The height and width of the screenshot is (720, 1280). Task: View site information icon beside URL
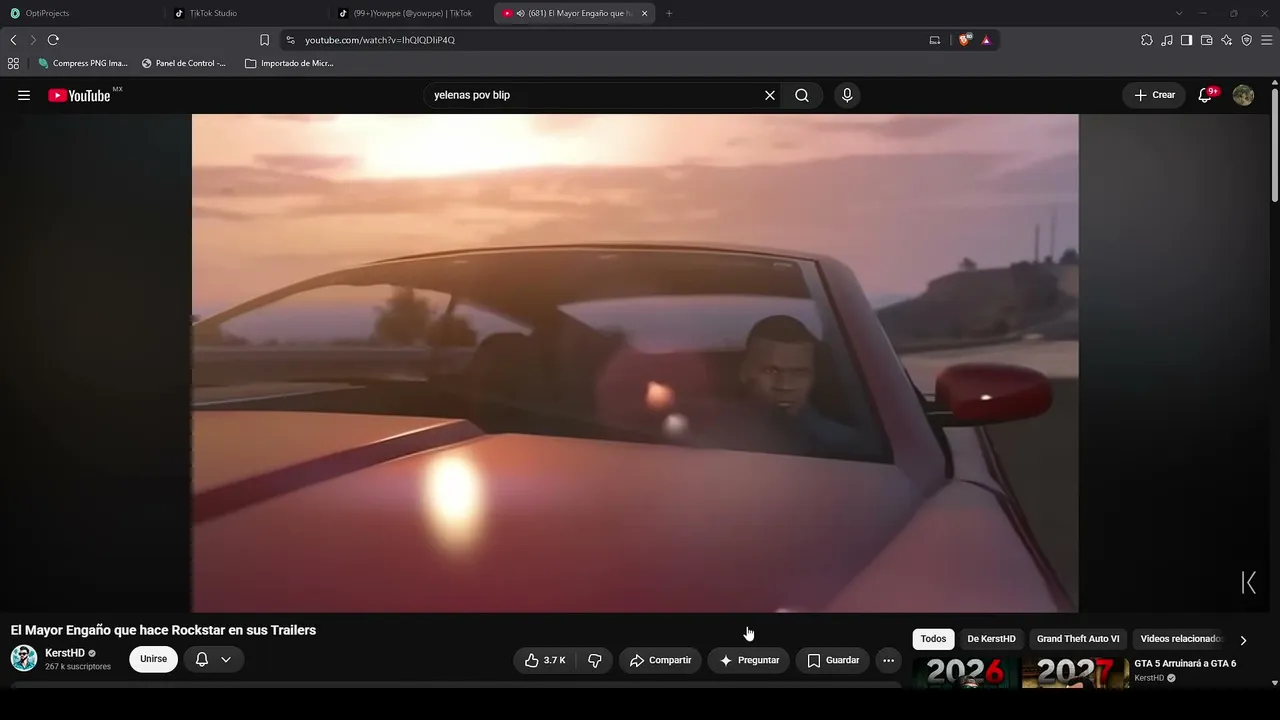pyautogui.click(x=290, y=40)
